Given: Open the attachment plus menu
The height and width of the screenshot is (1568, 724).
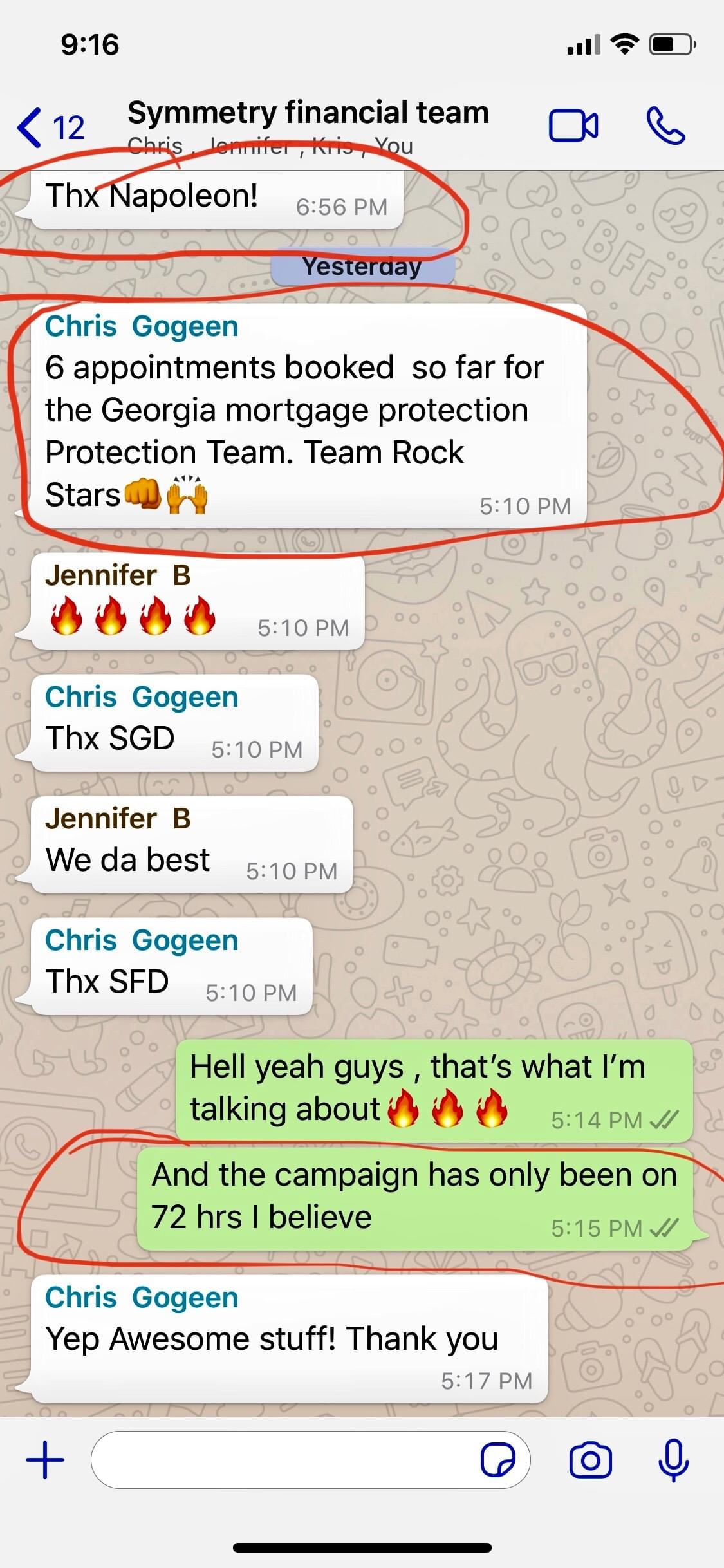Looking at the screenshot, I should (x=45, y=1459).
